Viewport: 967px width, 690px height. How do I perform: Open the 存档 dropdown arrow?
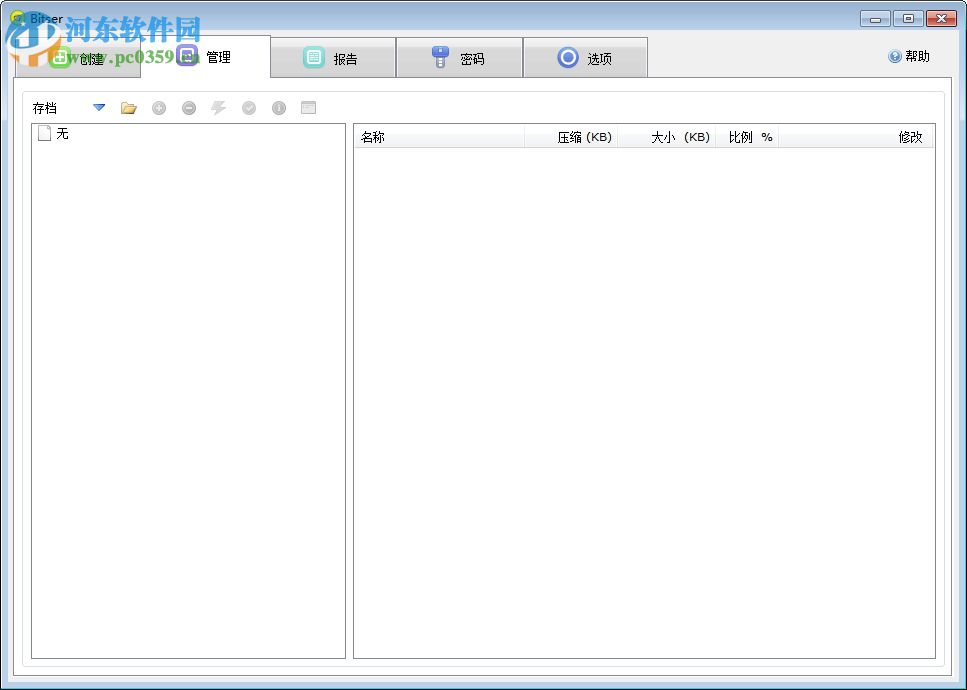click(98, 108)
